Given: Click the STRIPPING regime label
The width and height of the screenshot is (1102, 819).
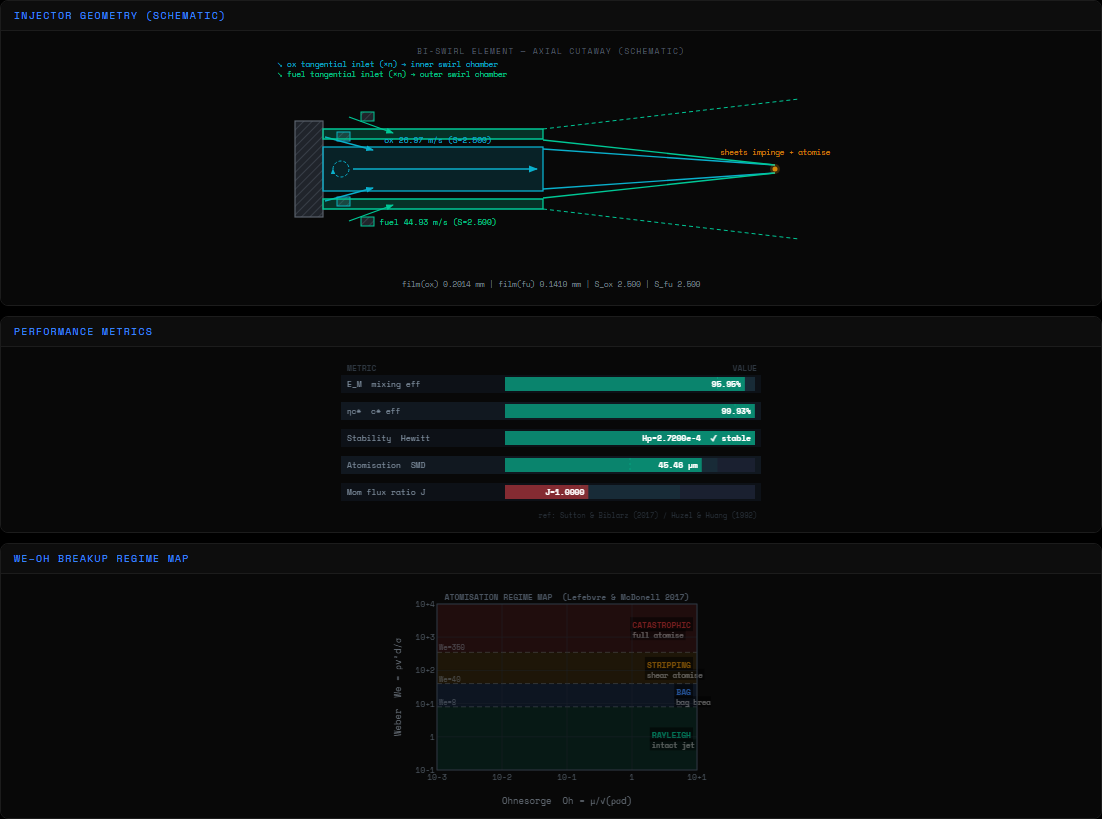Looking at the screenshot, I should point(669,665).
